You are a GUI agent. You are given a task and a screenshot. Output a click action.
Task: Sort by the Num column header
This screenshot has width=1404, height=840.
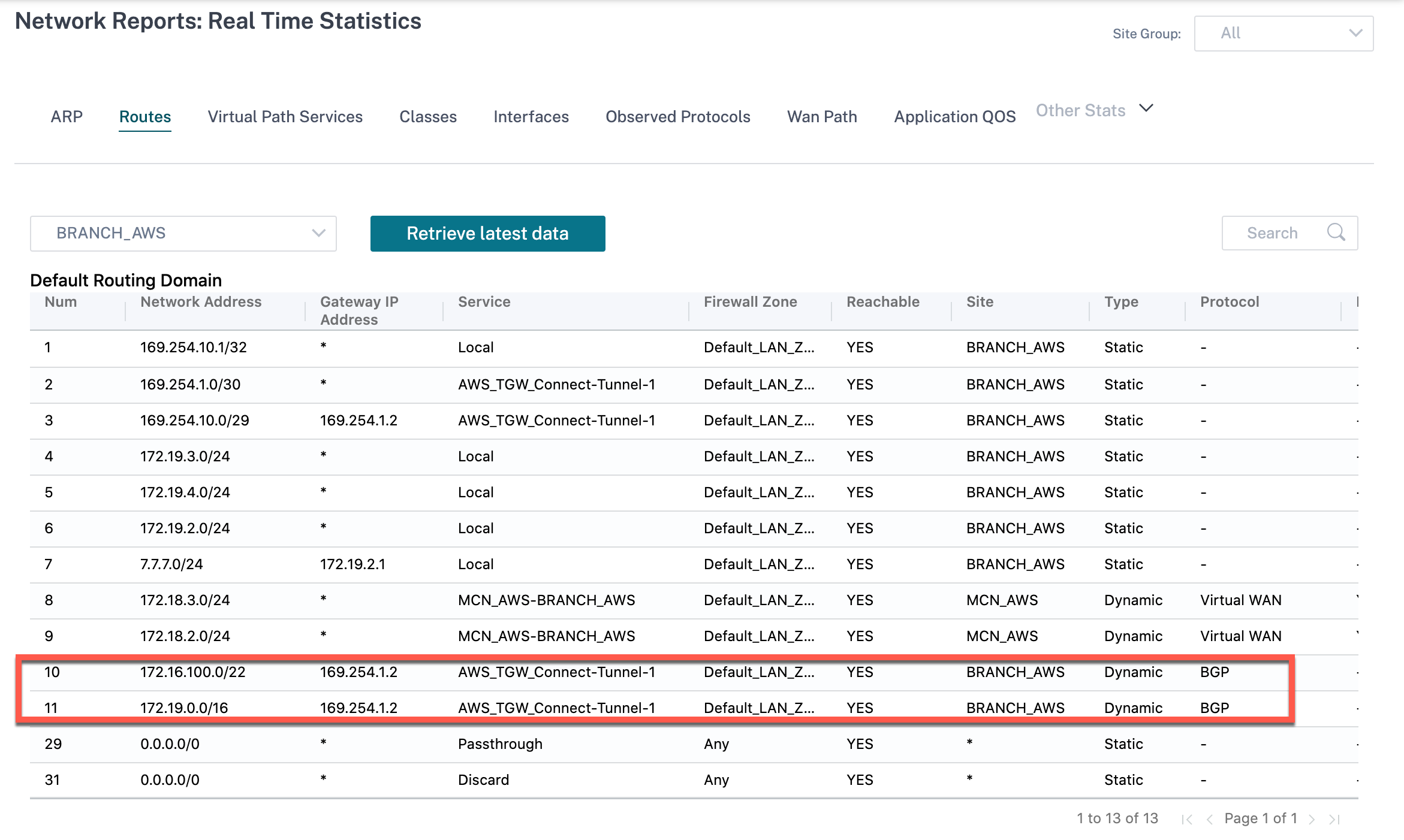tap(61, 301)
